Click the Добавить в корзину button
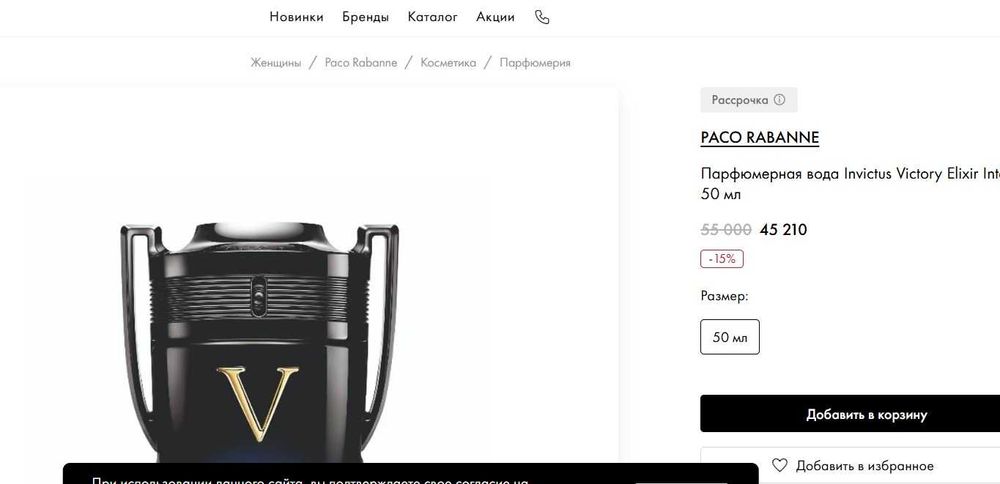The image size is (1000, 484). 850,414
